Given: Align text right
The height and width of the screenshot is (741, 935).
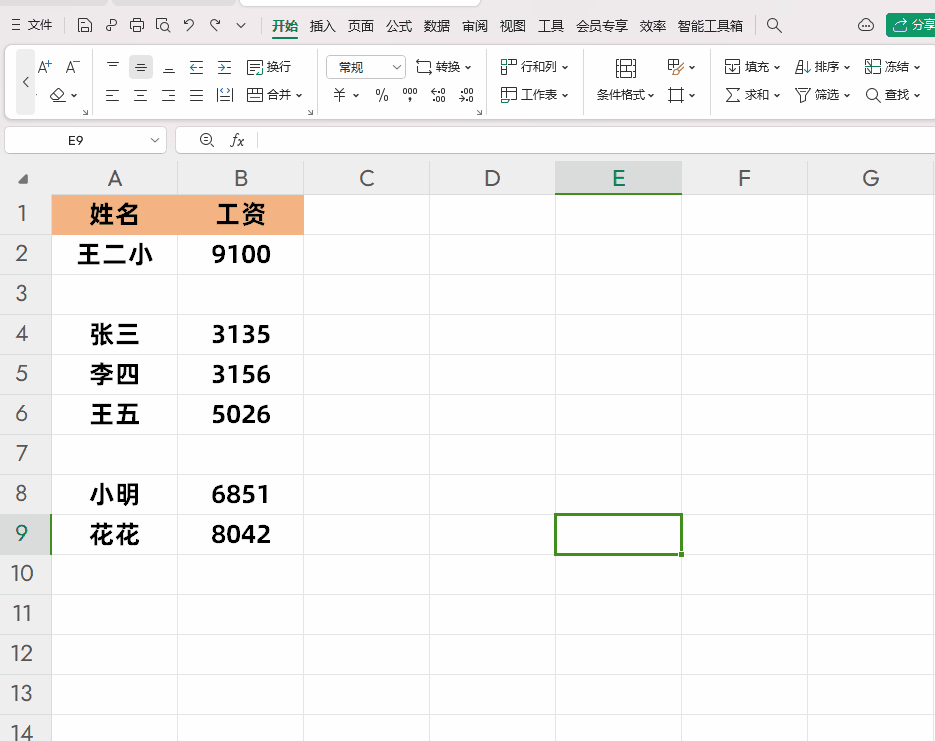Looking at the screenshot, I should click(169, 95).
